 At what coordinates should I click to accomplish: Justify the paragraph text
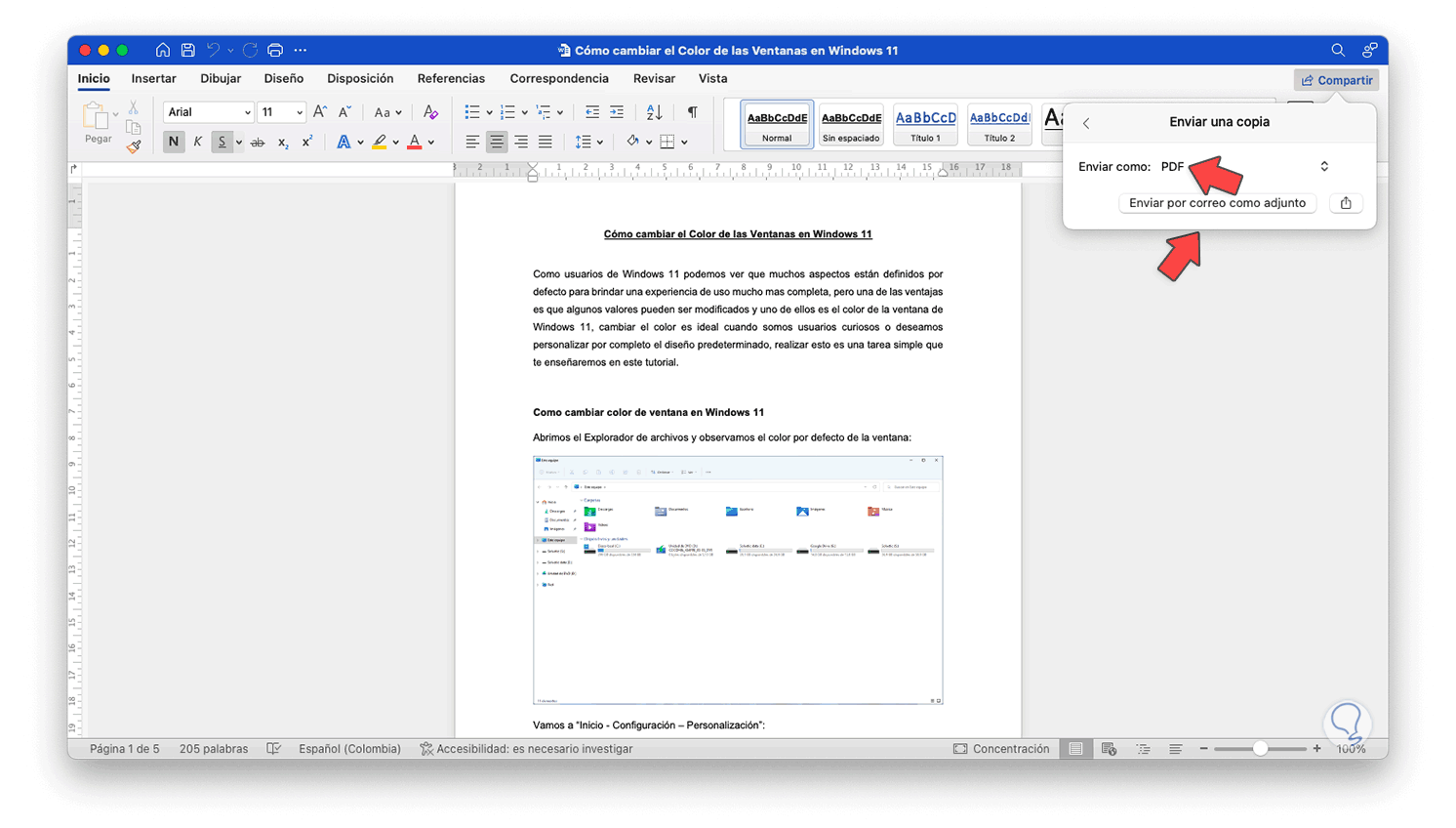(546, 143)
